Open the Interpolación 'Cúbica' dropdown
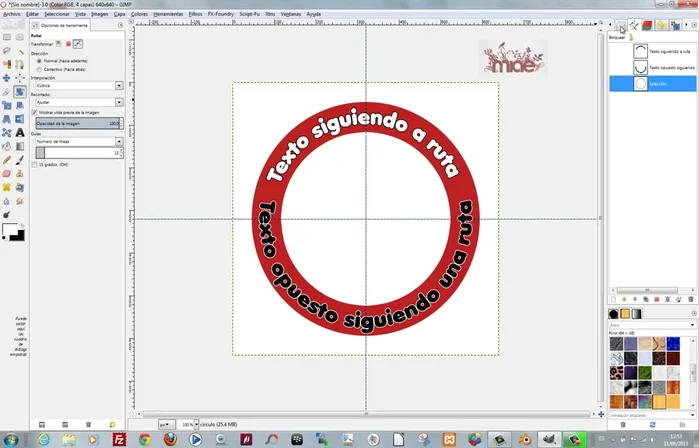 pyautogui.click(x=78, y=86)
